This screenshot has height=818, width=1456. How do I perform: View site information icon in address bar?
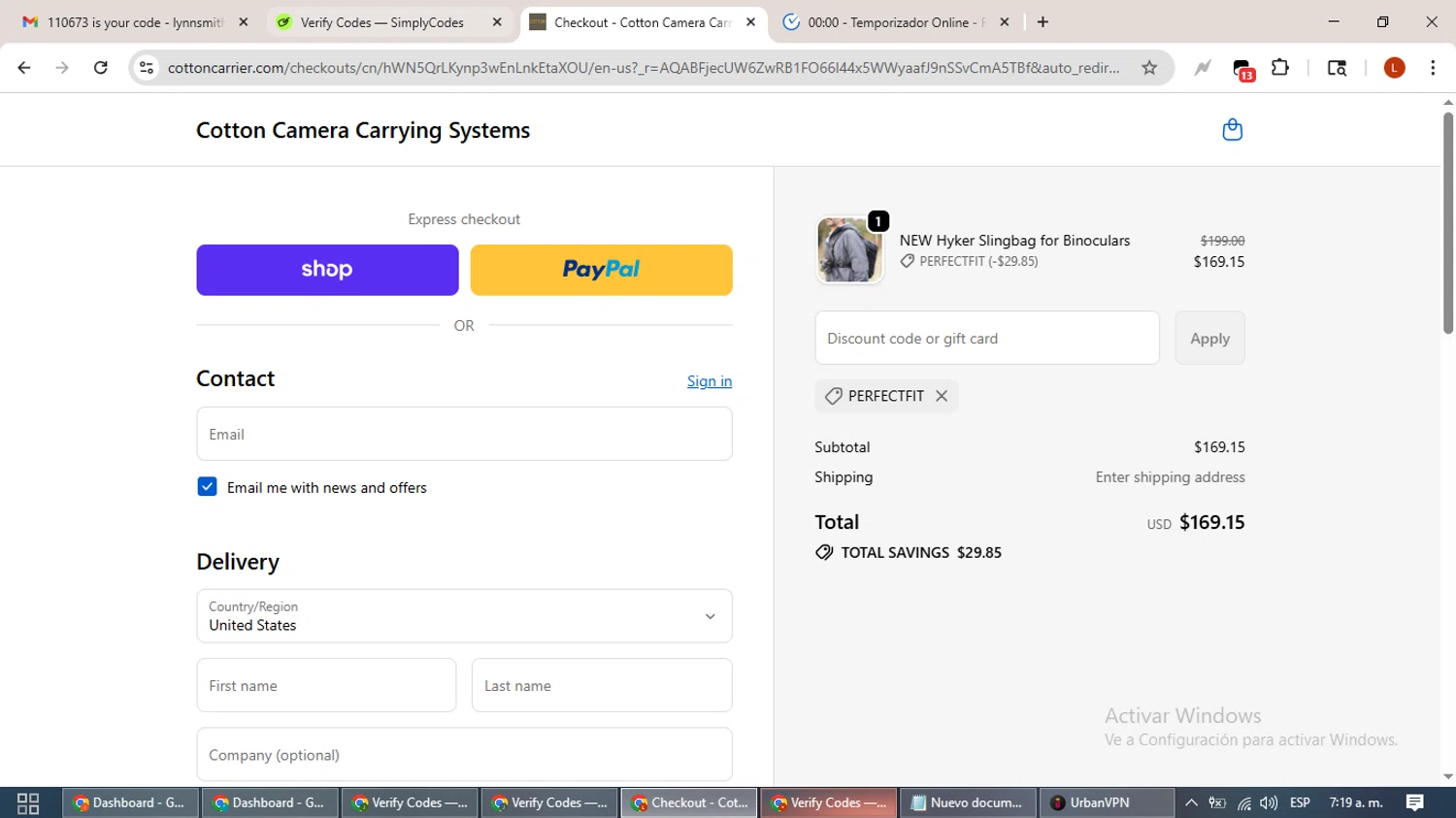pos(147,68)
